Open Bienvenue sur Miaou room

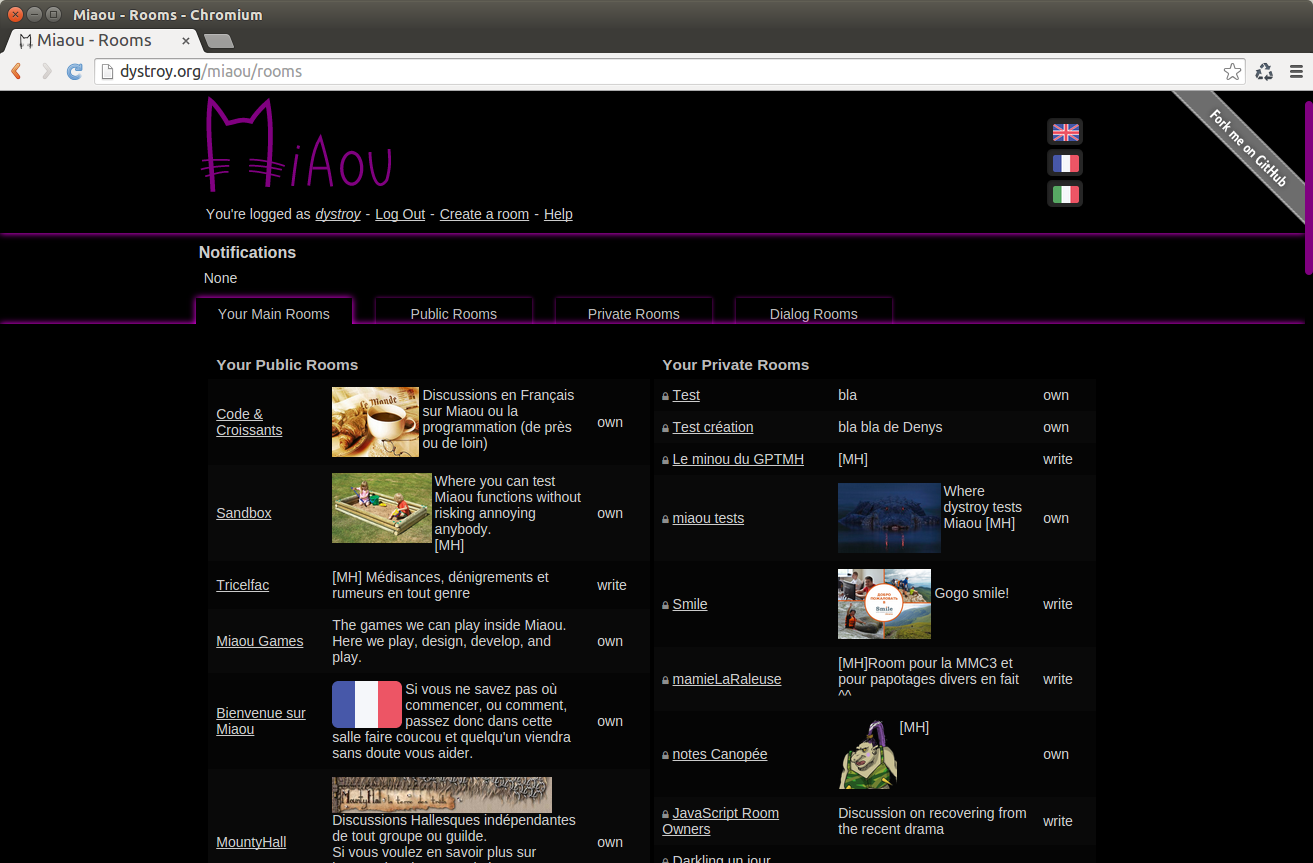pyautogui.click(x=261, y=721)
